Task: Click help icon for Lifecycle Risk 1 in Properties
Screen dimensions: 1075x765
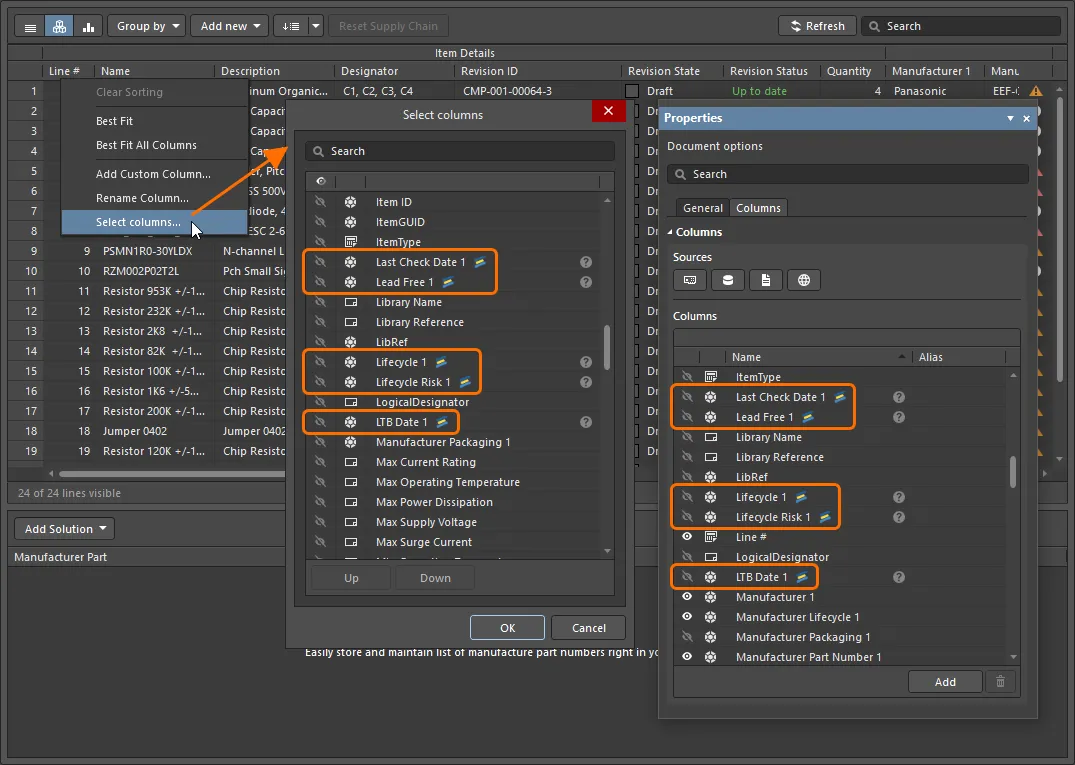Action: click(x=899, y=517)
